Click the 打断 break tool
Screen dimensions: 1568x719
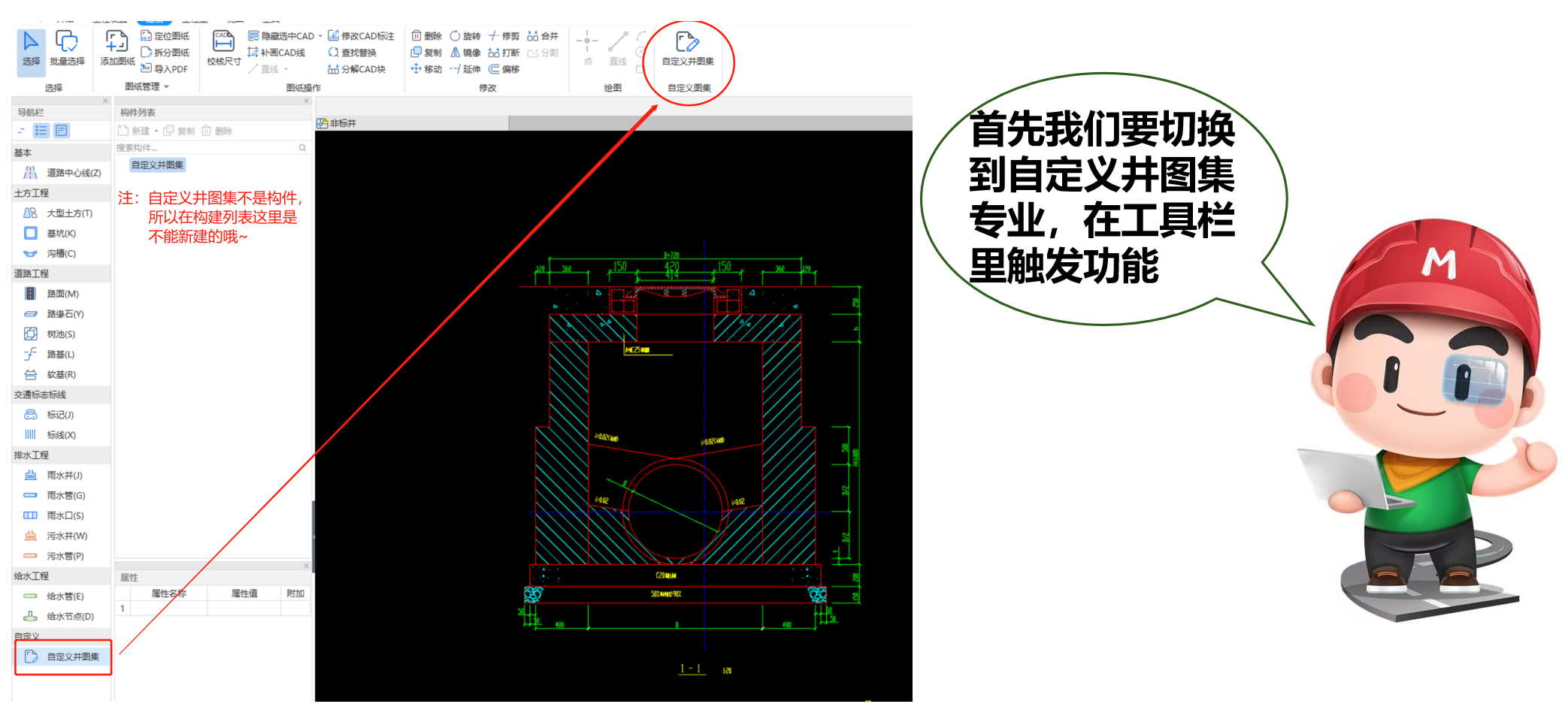(504, 53)
